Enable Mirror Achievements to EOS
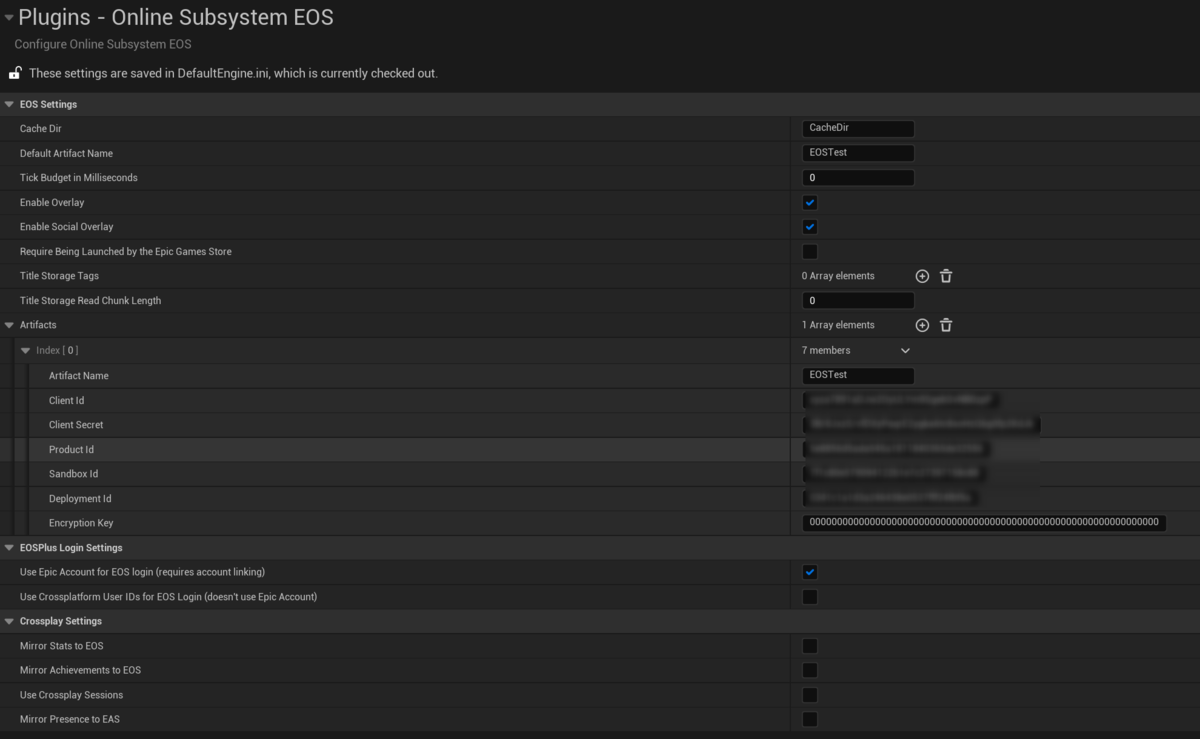Screen dimensions: 1200x739 [810, 670]
